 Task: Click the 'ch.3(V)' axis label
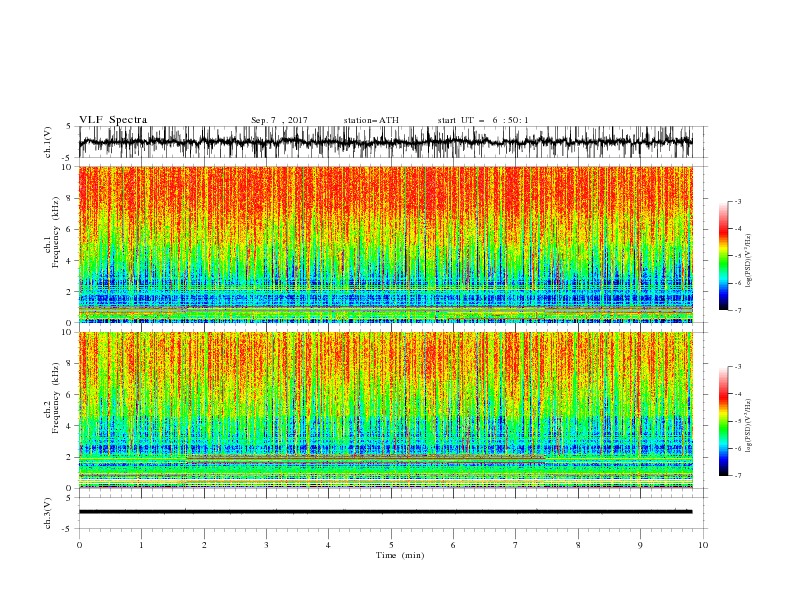[x=48, y=513]
